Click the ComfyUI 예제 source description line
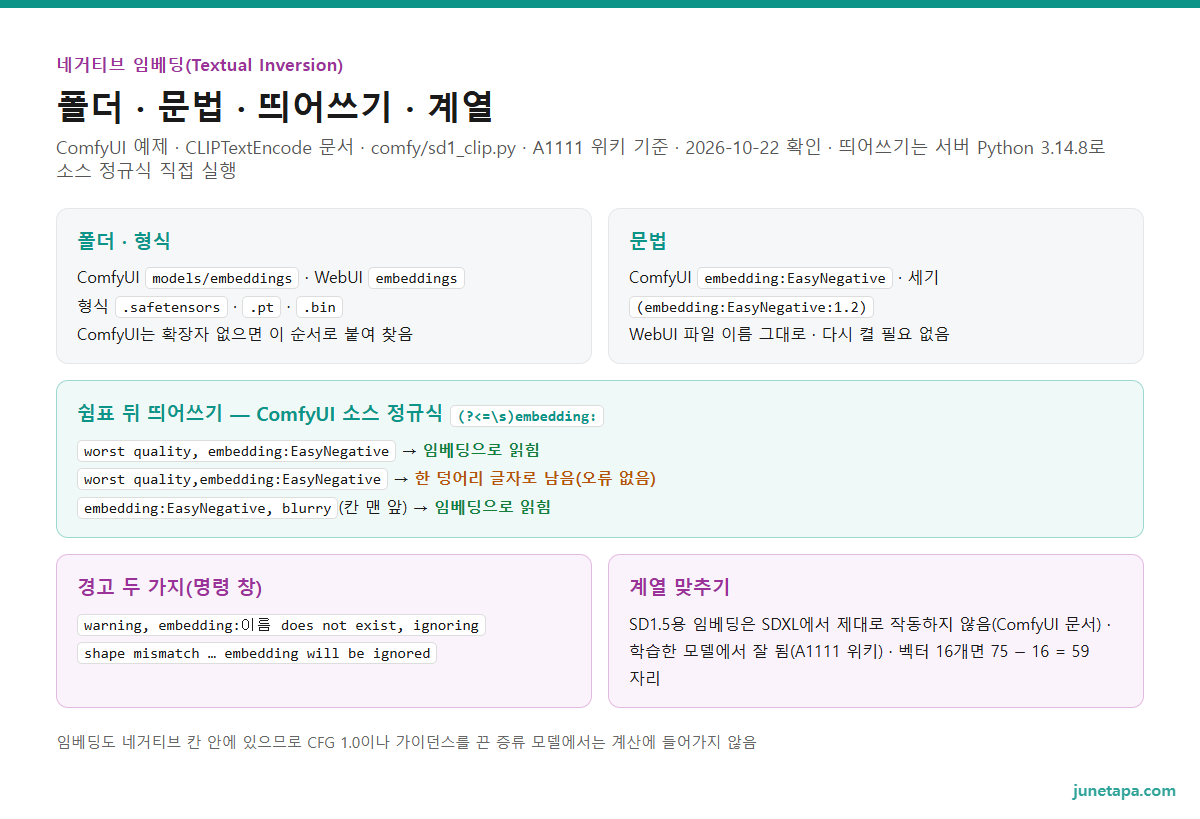1200x819 pixels. click(581, 158)
